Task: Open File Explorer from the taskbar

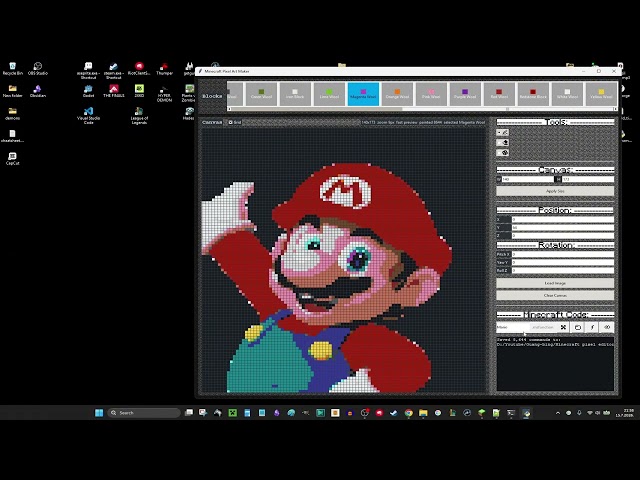Action: coord(423,413)
